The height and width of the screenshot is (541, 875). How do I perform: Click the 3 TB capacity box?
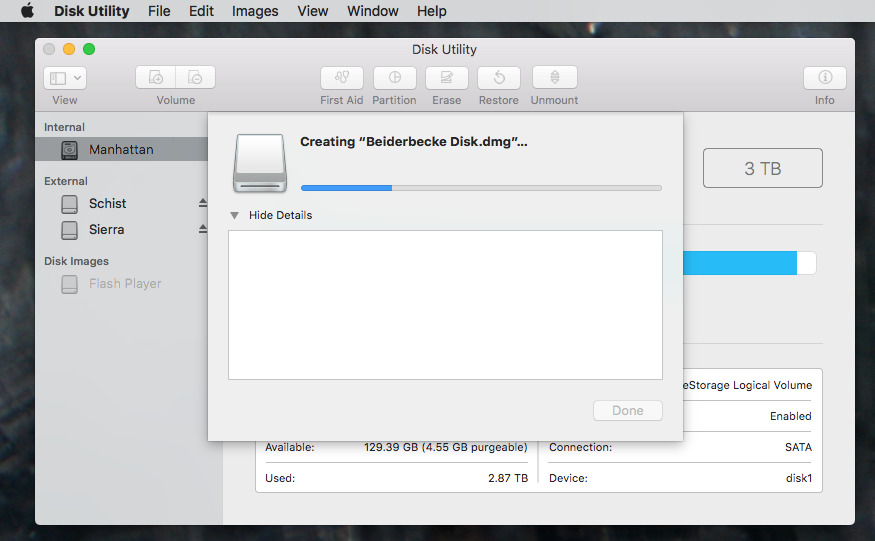point(762,168)
